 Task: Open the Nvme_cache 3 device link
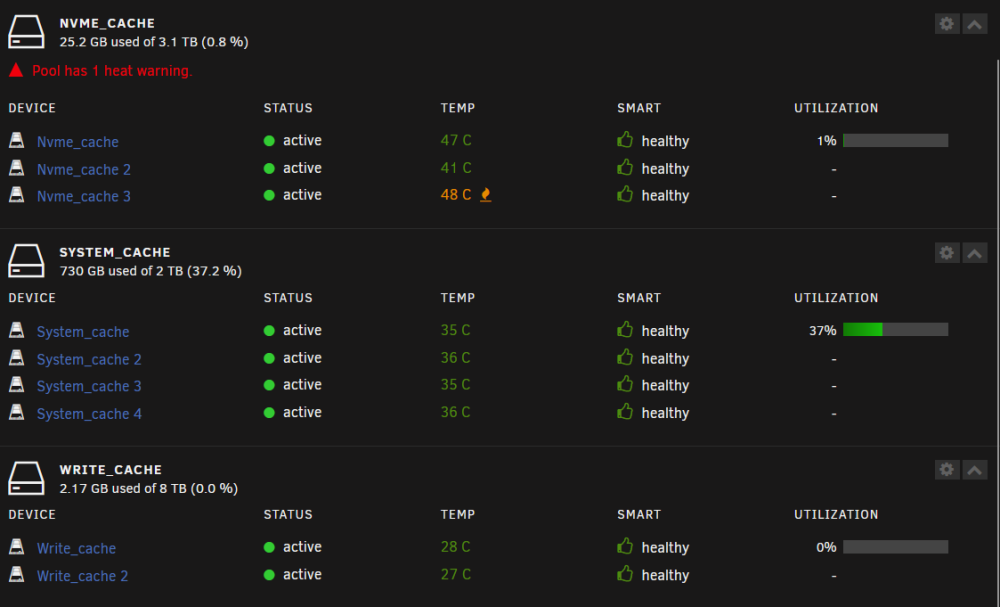coord(84,196)
